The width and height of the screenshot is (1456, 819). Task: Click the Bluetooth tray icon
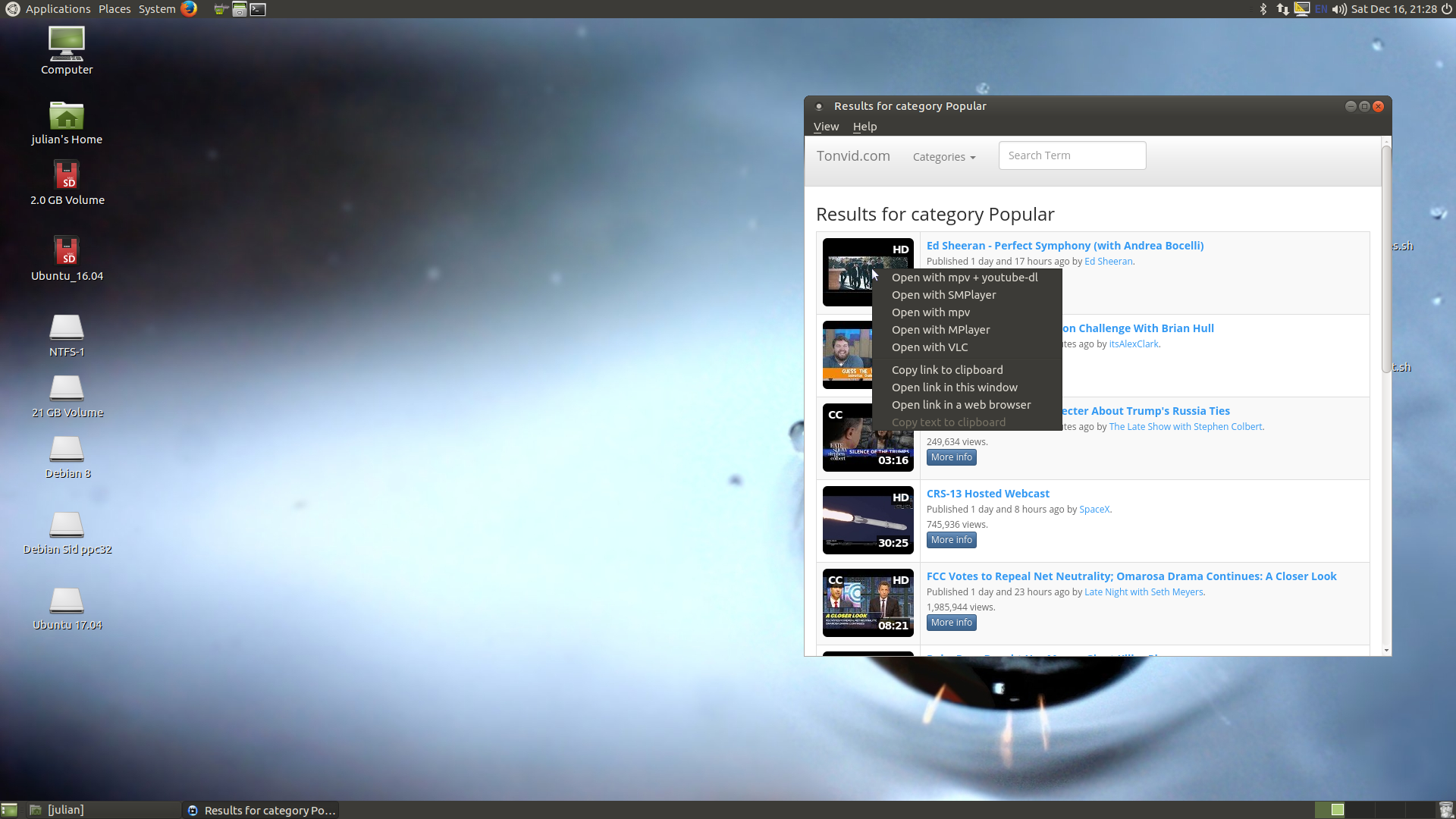(x=1263, y=9)
